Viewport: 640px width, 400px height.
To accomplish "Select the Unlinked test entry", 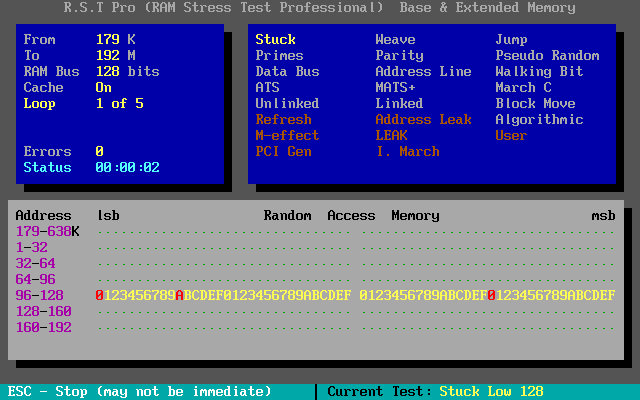I will pyautogui.click(x=287, y=103).
